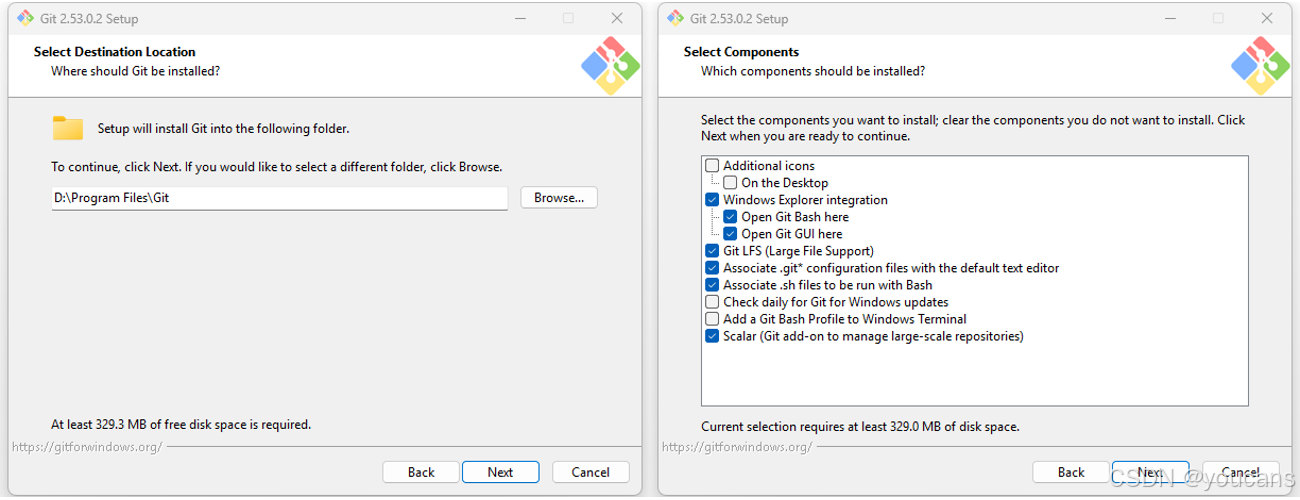
Task: Toggle Open Git Bash here checkbox
Action: click(730, 217)
